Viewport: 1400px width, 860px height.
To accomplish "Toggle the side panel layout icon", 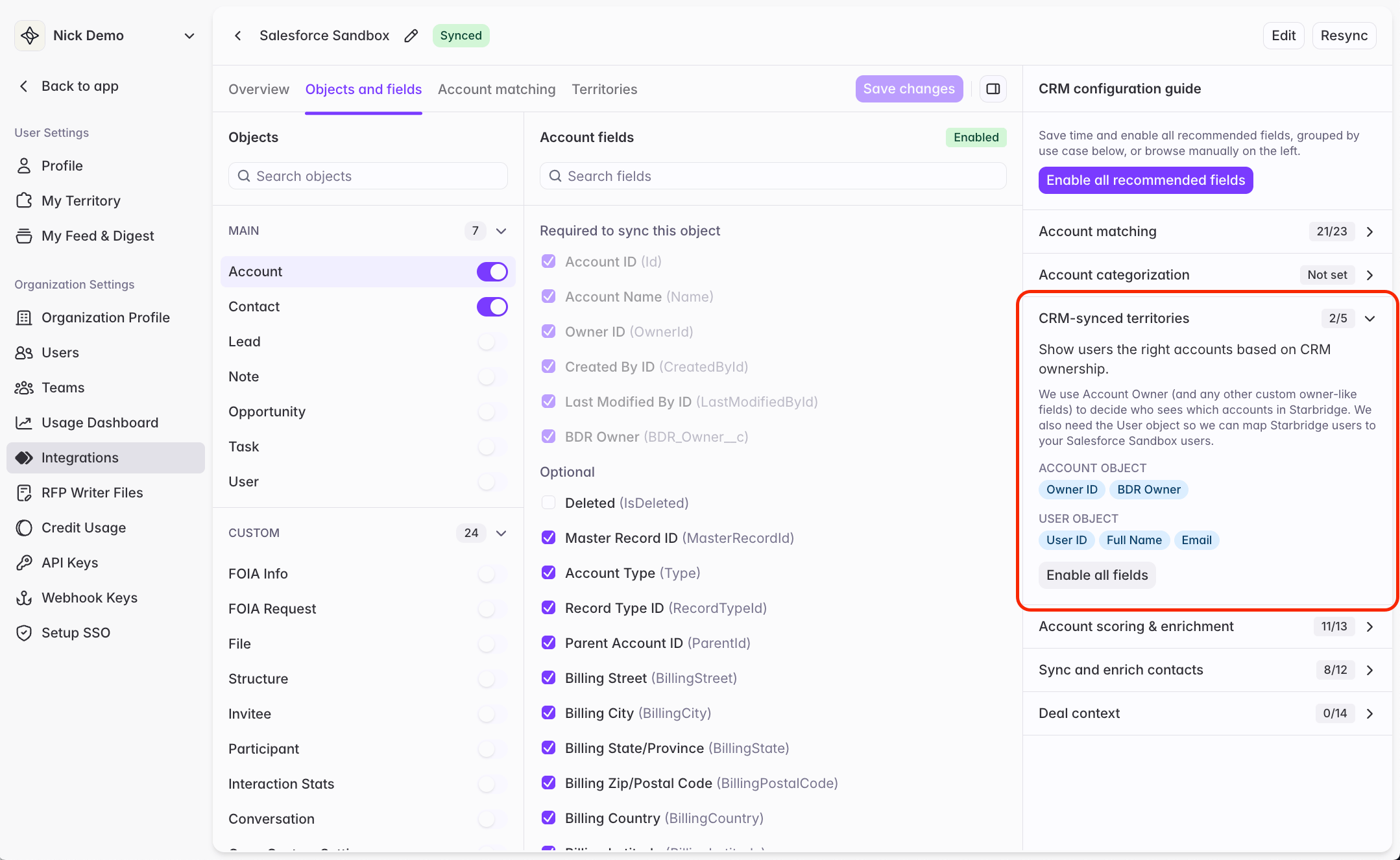I will [x=993, y=89].
